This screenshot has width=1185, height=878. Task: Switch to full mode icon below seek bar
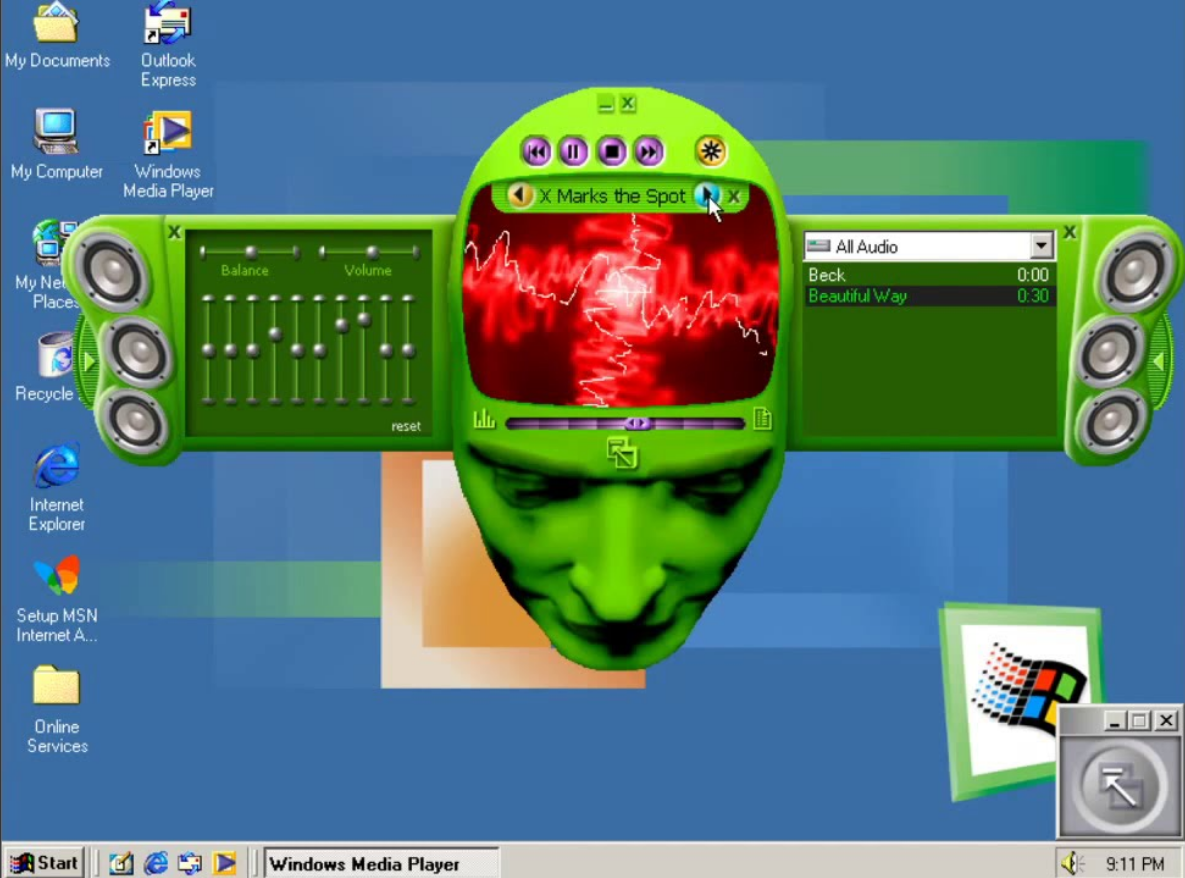coord(622,453)
